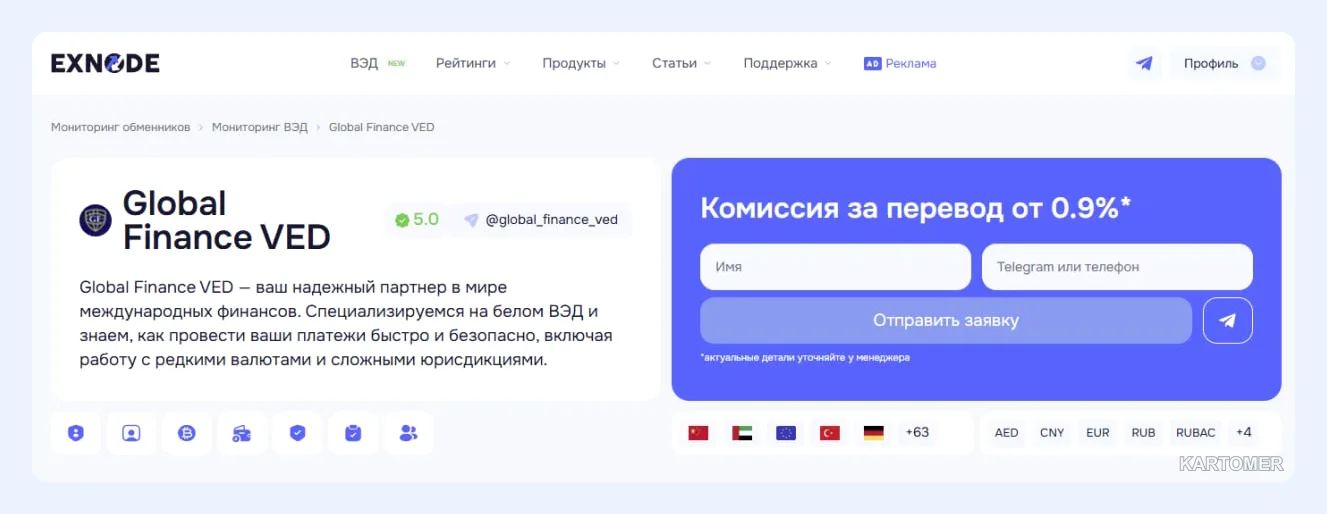Click the Отправить заявку button
This screenshot has height=514, width=1327.
click(946, 321)
